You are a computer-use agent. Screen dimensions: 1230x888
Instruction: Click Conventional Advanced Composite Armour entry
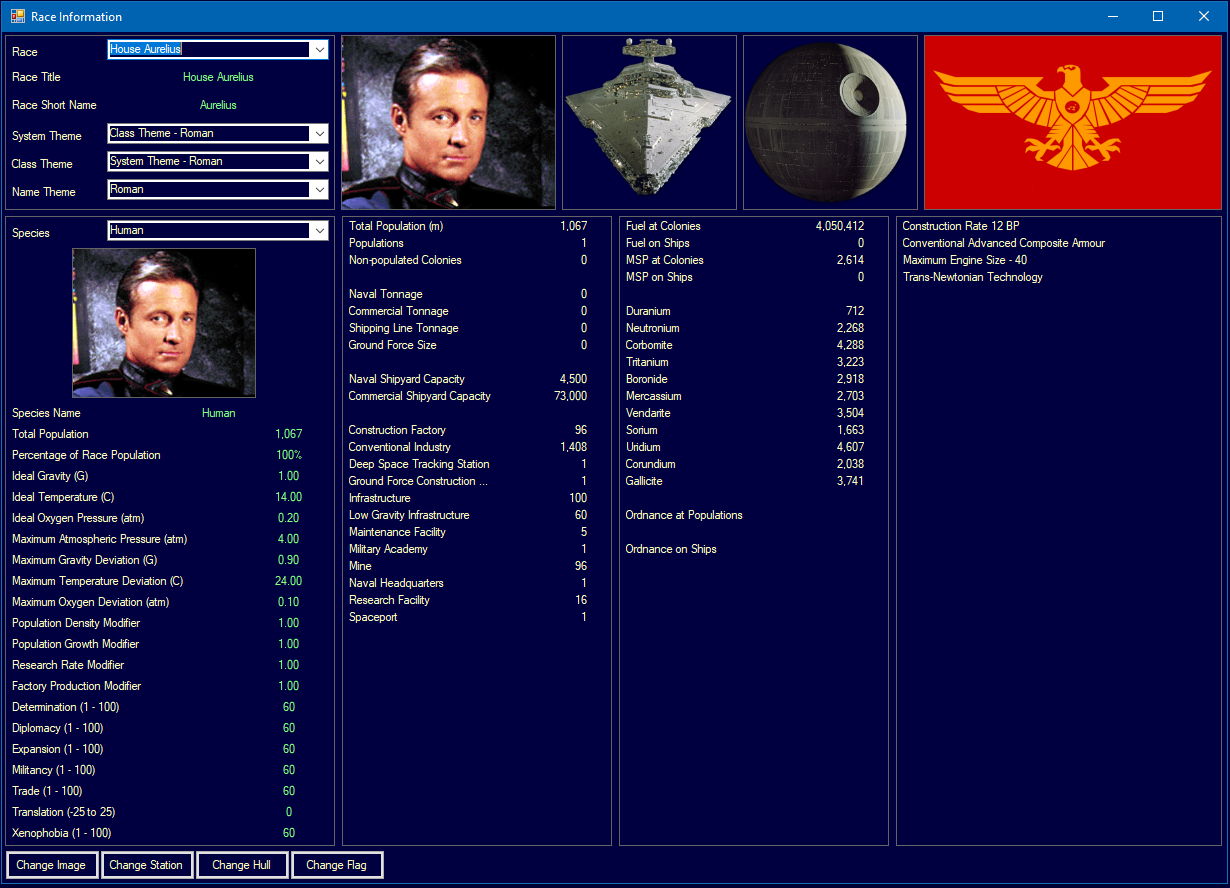[x=1004, y=243]
